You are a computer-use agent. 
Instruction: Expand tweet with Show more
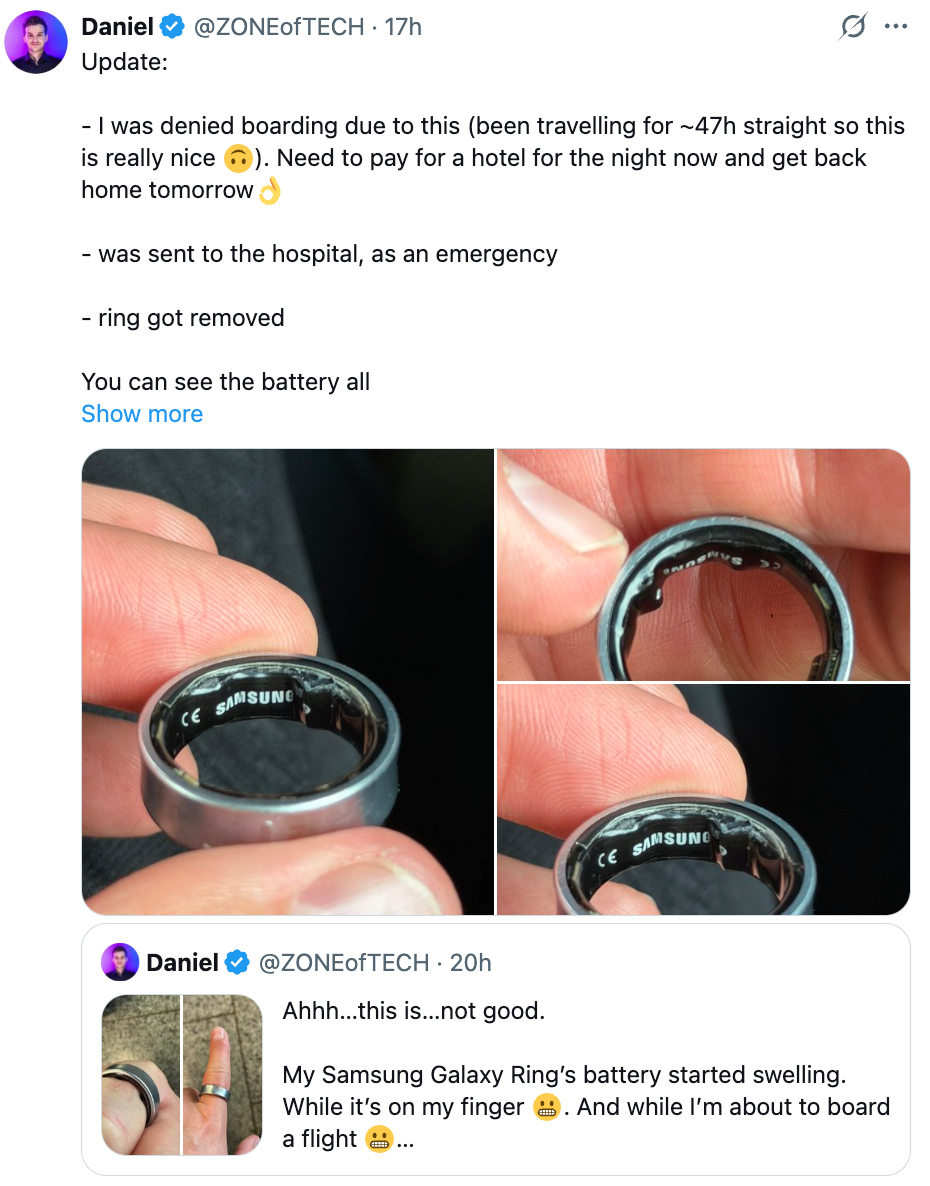[x=142, y=414]
